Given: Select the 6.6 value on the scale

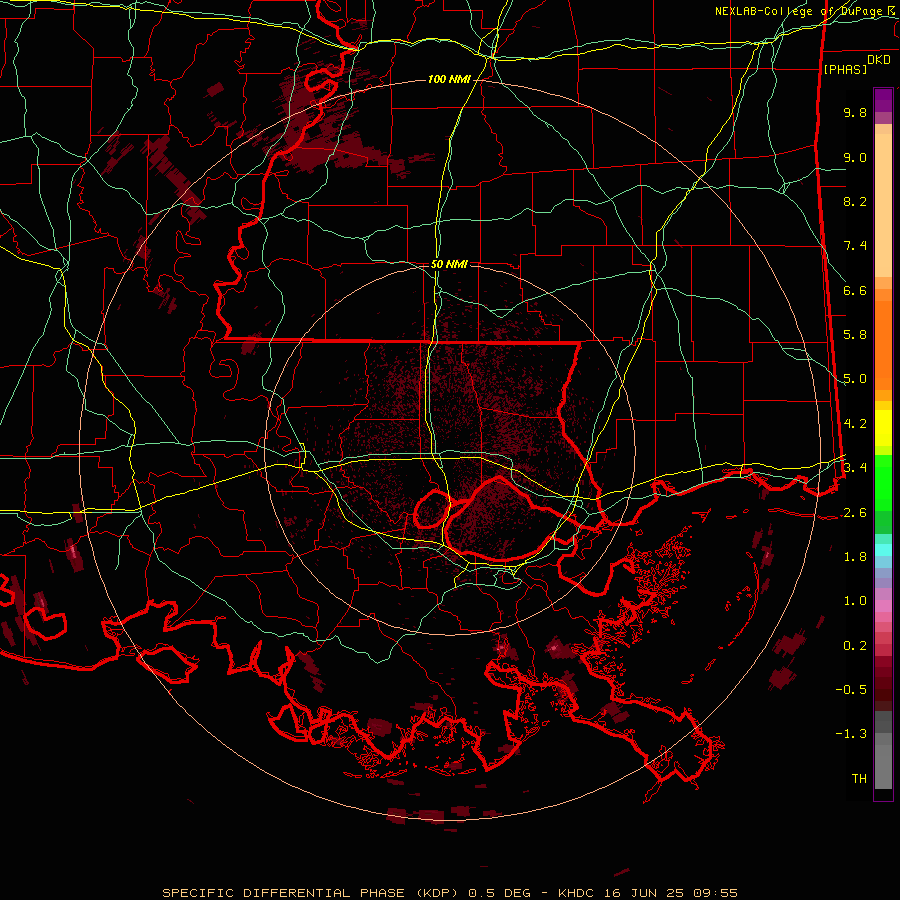Looking at the screenshot, I should [x=855, y=290].
